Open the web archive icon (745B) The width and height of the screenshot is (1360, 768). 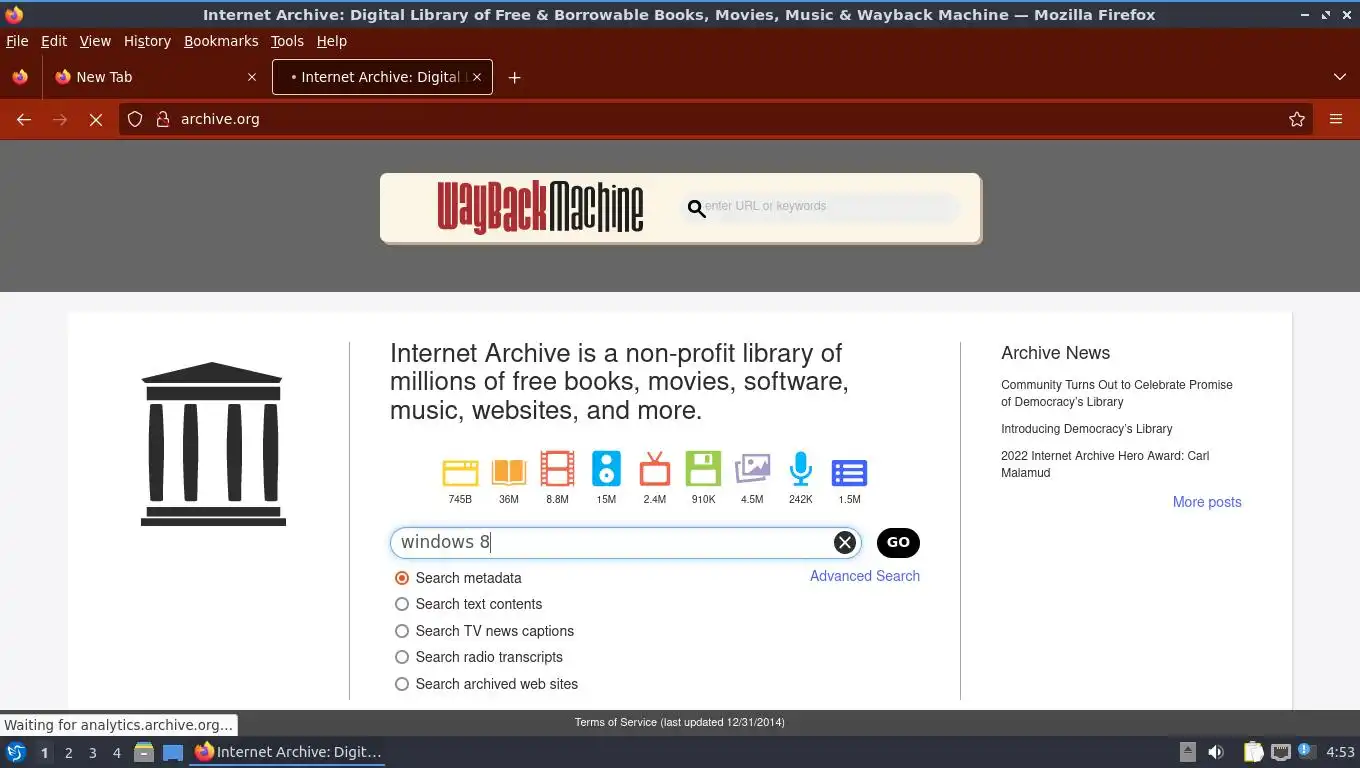click(x=460, y=472)
